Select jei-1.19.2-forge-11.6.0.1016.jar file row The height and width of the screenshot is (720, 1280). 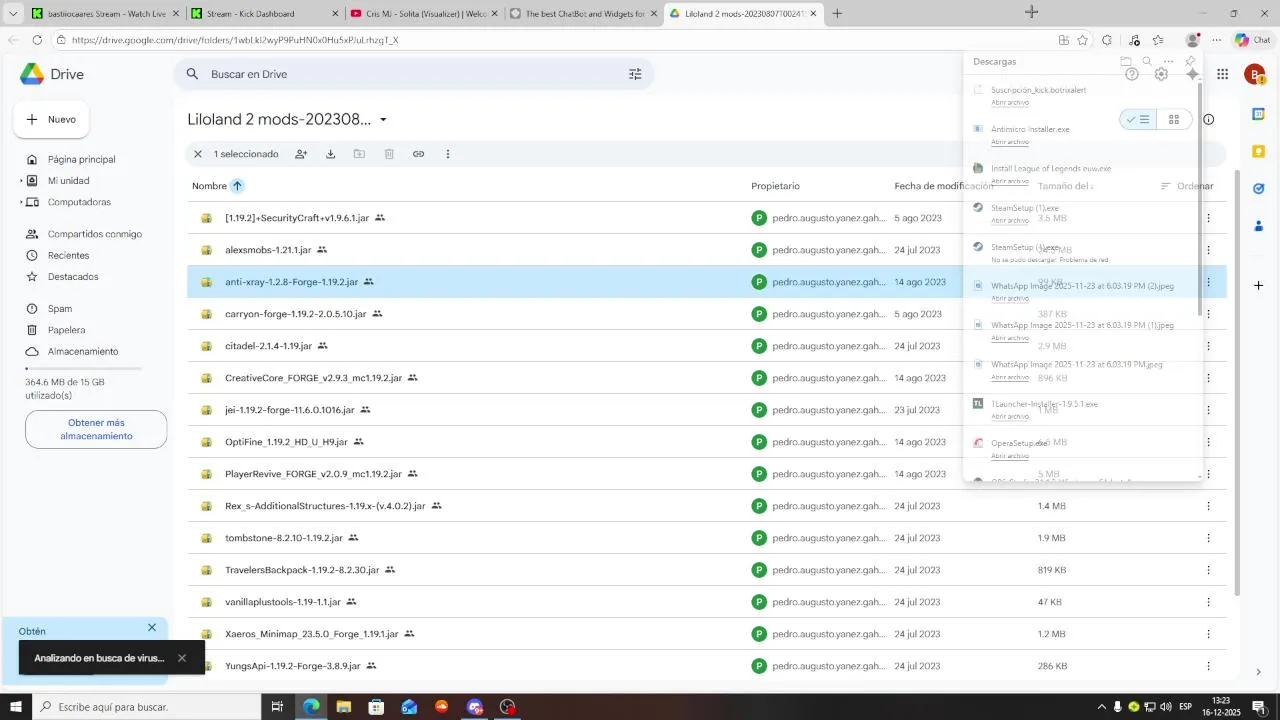pos(706,410)
